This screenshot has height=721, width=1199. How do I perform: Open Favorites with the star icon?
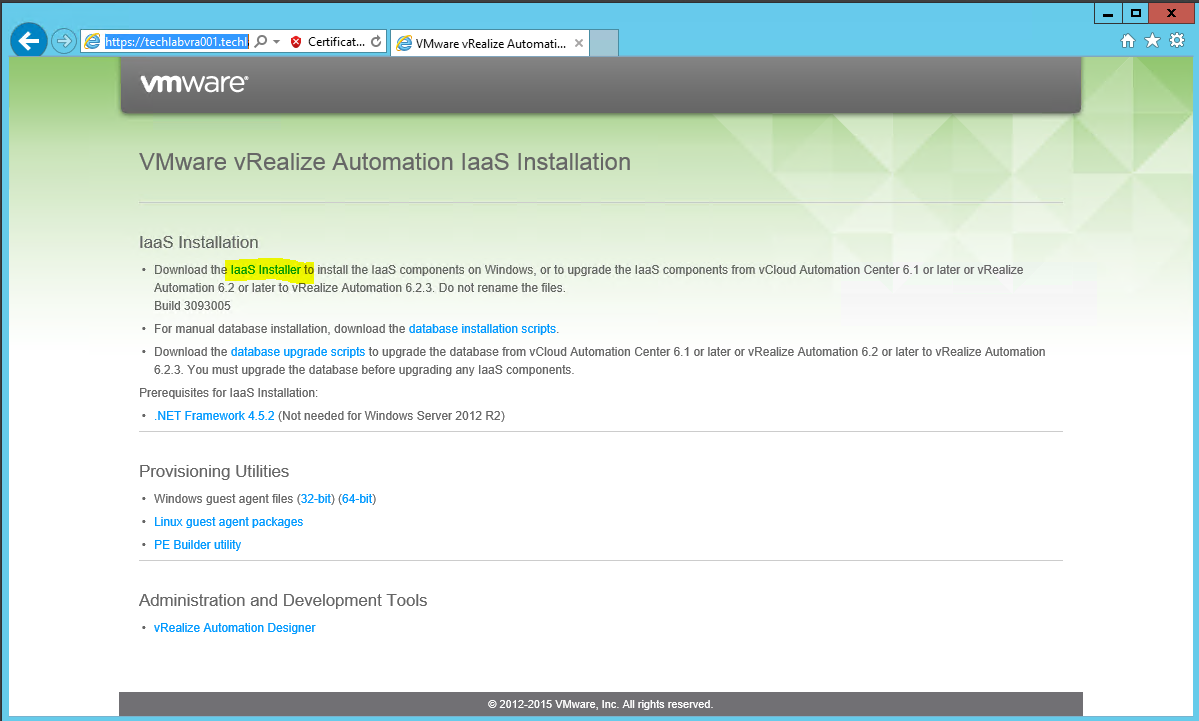pyautogui.click(x=1152, y=41)
